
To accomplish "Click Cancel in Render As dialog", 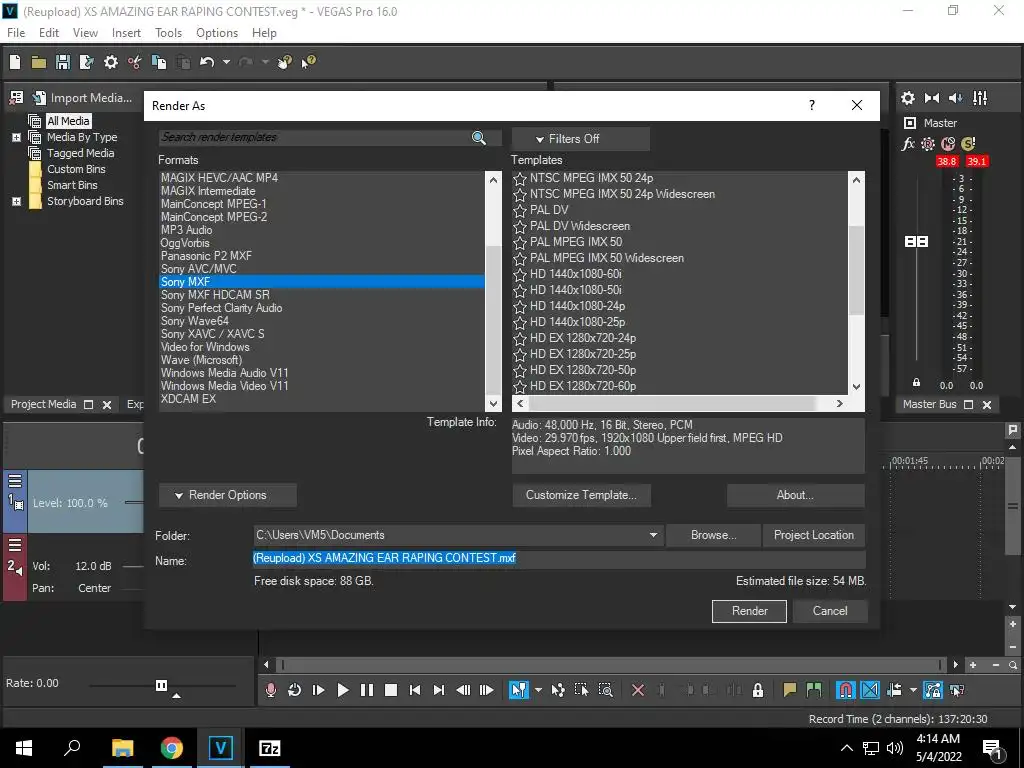I will (x=830, y=611).
